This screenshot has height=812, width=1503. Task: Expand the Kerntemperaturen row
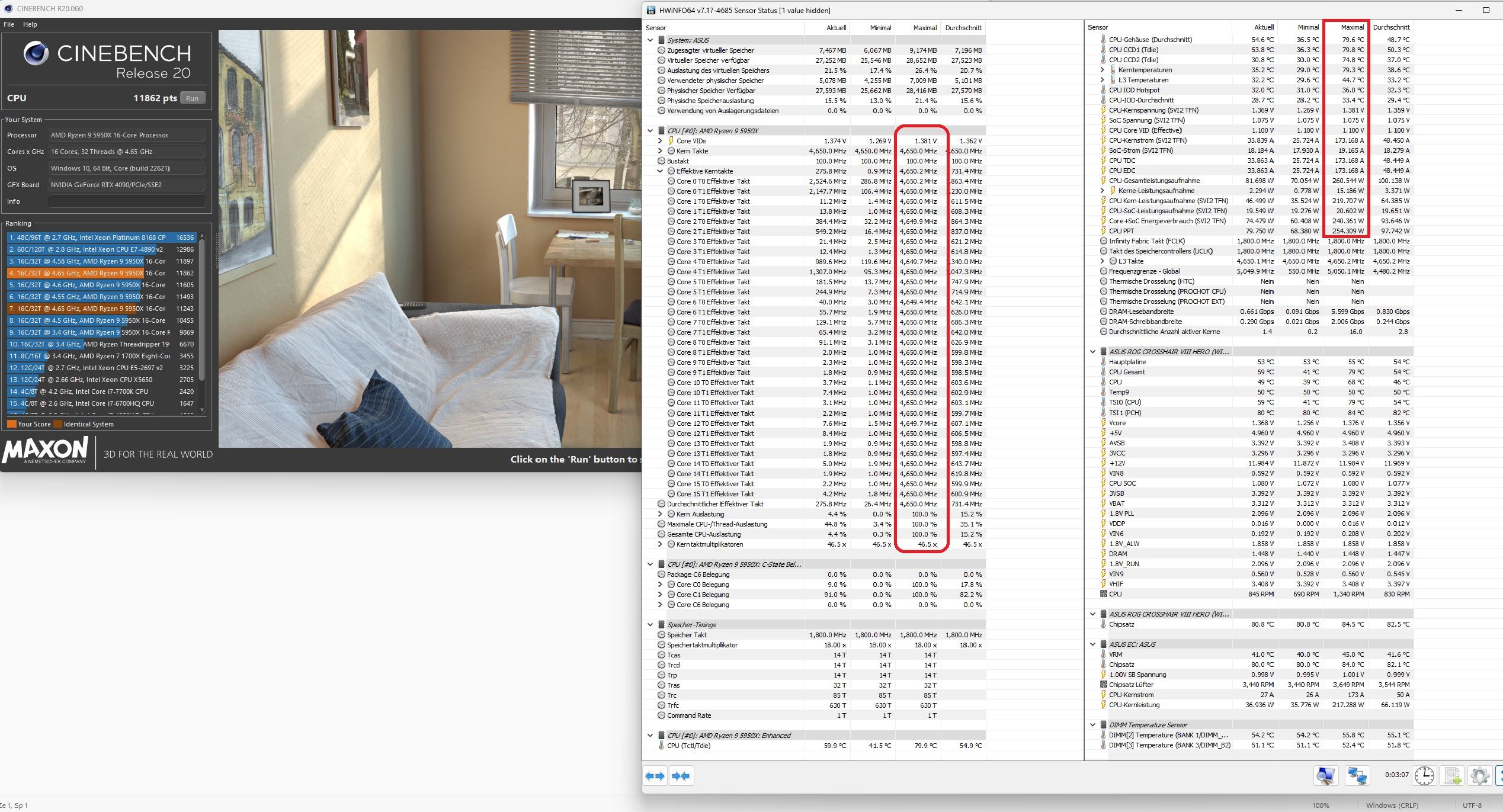coord(1102,70)
